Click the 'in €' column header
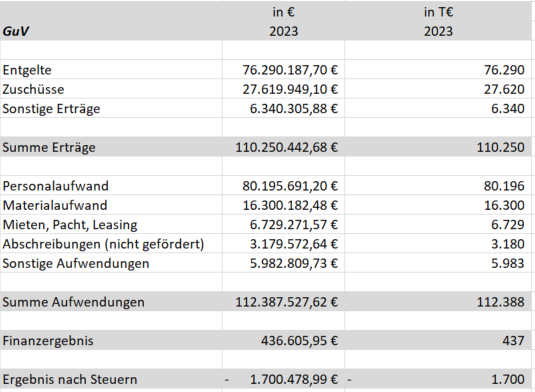This screenshot has width=535, height=392. point(283,12)
